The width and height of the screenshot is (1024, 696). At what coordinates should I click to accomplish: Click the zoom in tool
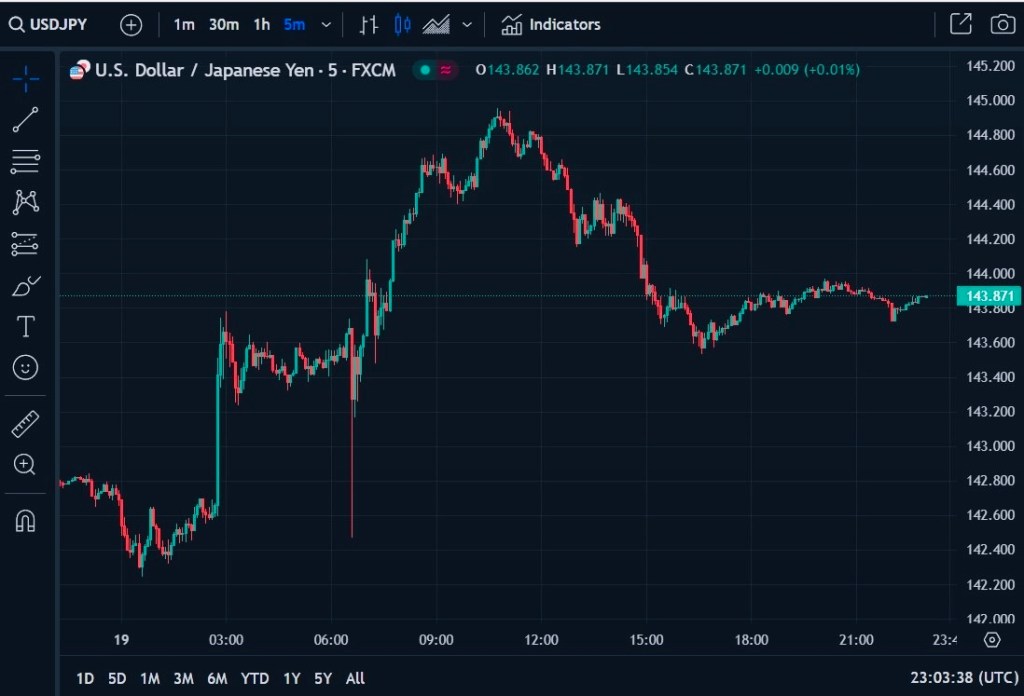coord(26,464)
